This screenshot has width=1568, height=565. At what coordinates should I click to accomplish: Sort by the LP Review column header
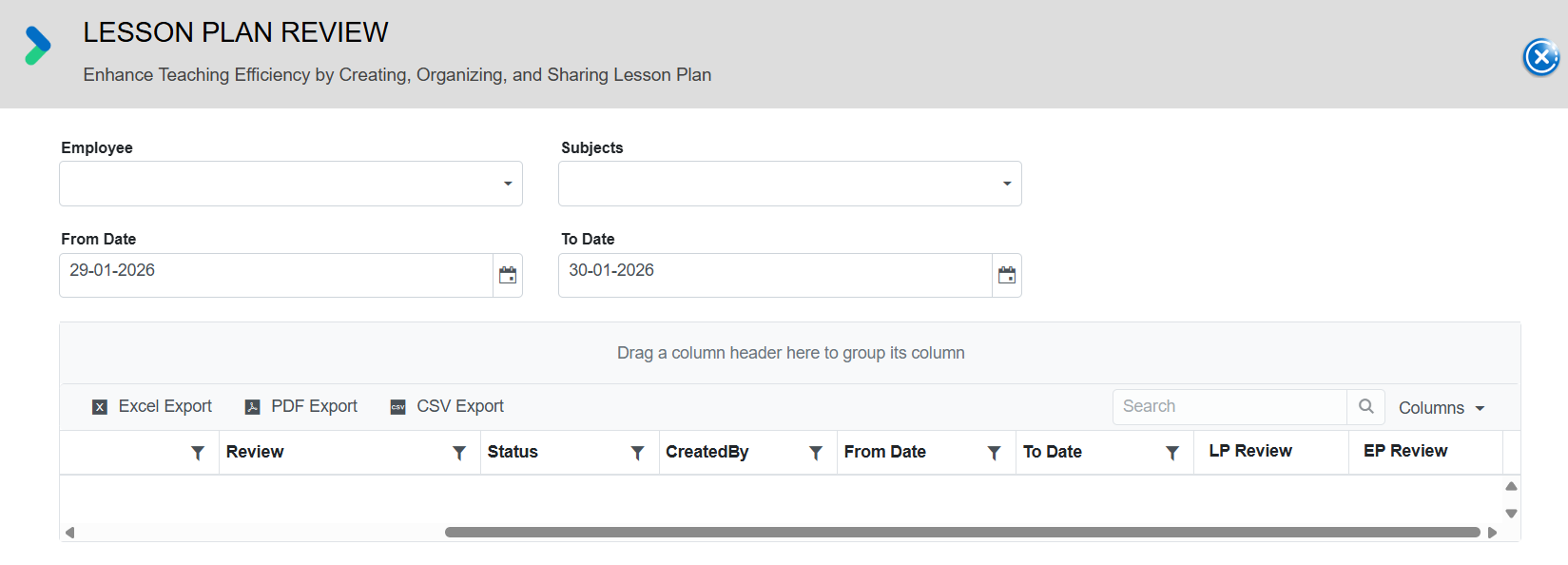(x=1250, y=451)
